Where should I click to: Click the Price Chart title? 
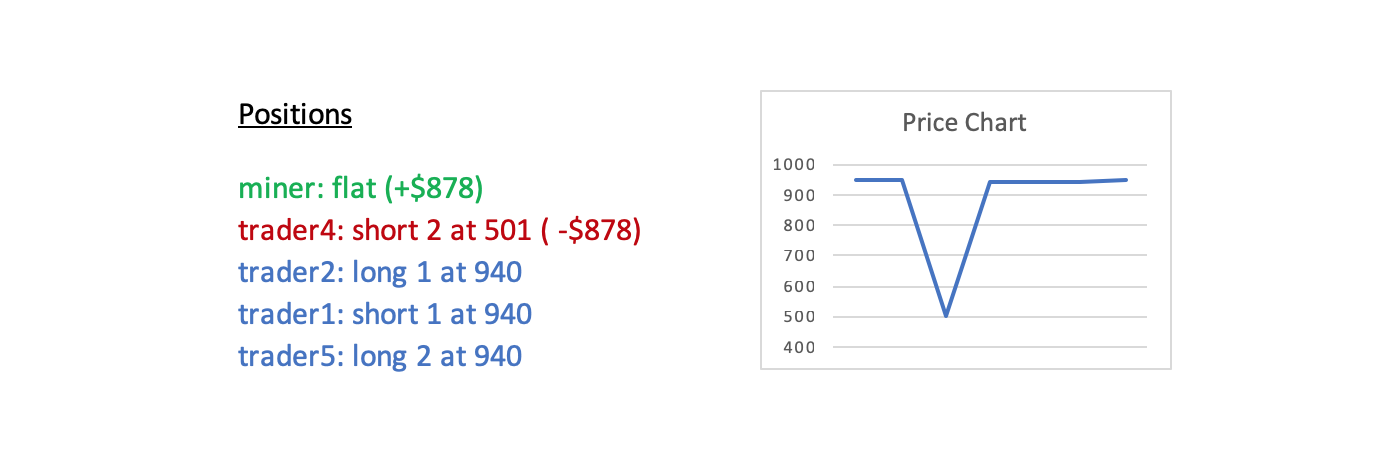tap(964, 123)
